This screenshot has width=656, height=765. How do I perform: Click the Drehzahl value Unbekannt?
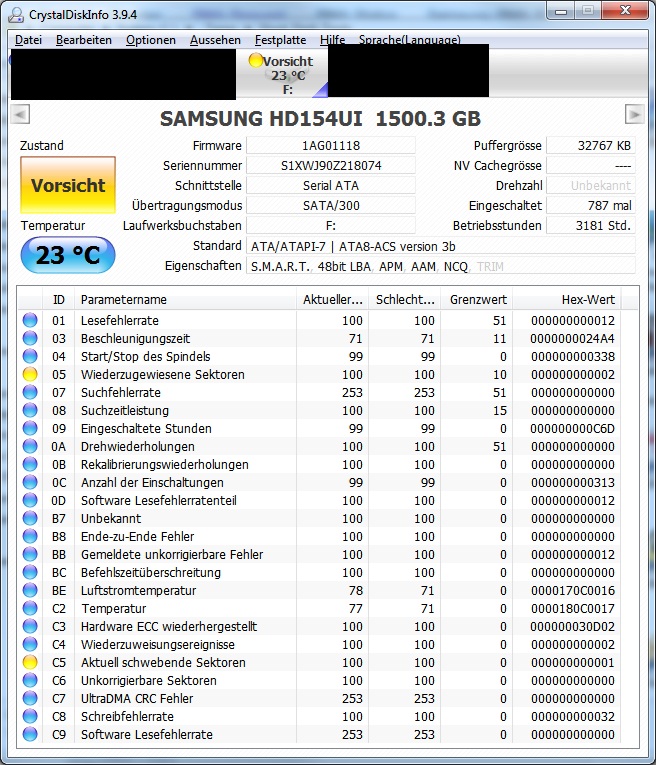click(x=591, y=185)
